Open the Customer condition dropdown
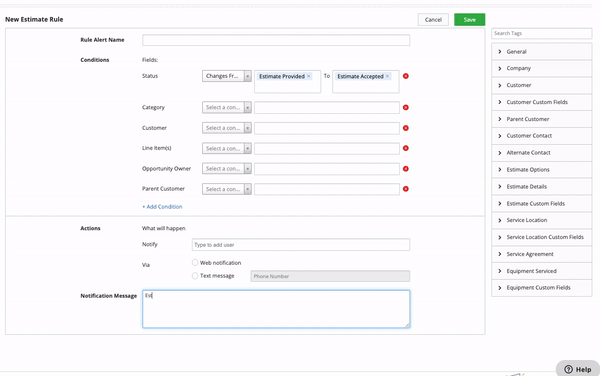This screenshot has height=376, width=600. tap(227, 128)
